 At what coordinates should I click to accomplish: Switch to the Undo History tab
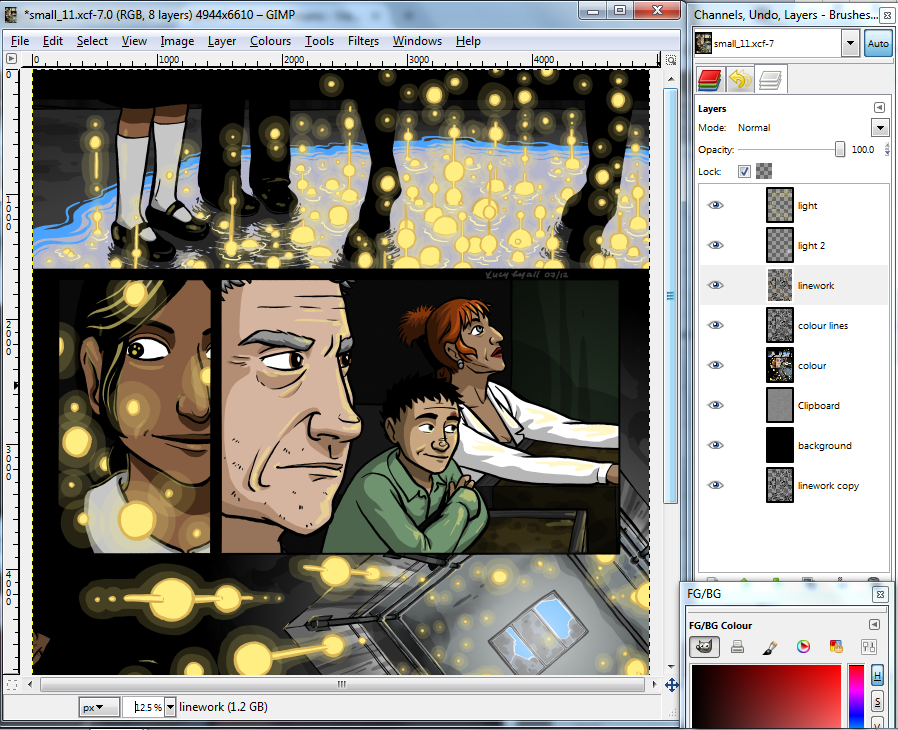pos(739,80)
